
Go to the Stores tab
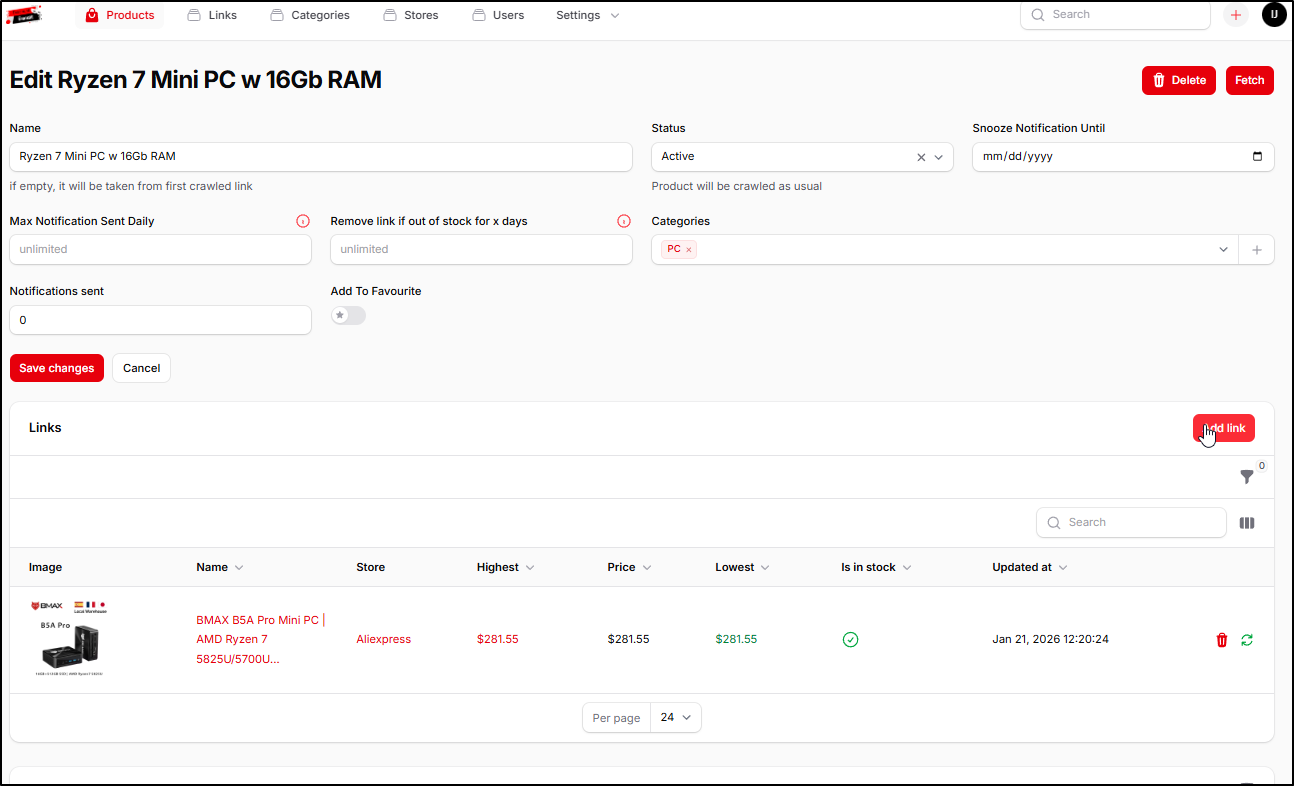[x=411, y=15]
